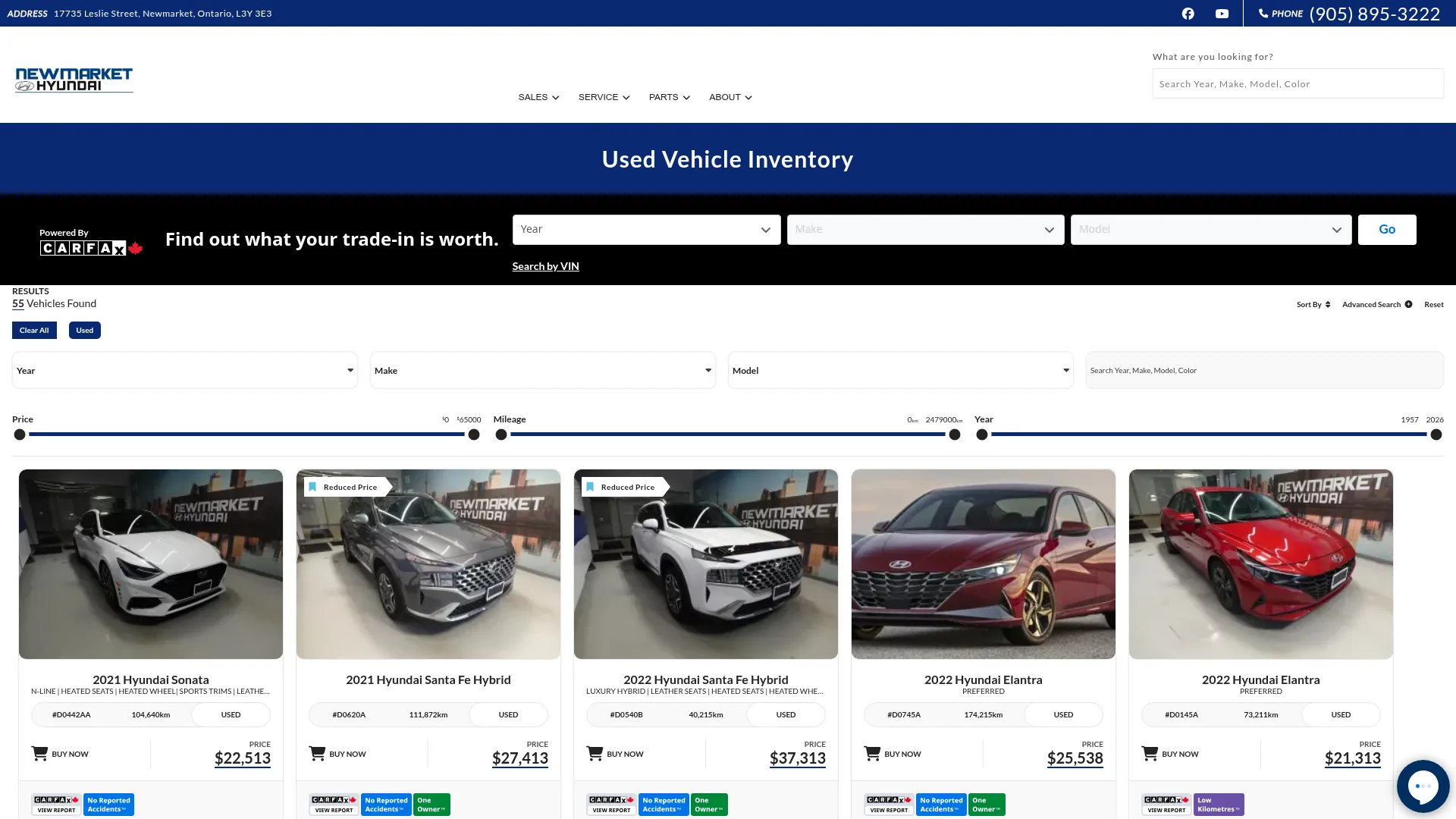
Task: Open the SERVICE menu
Action: tap(604, 97)
